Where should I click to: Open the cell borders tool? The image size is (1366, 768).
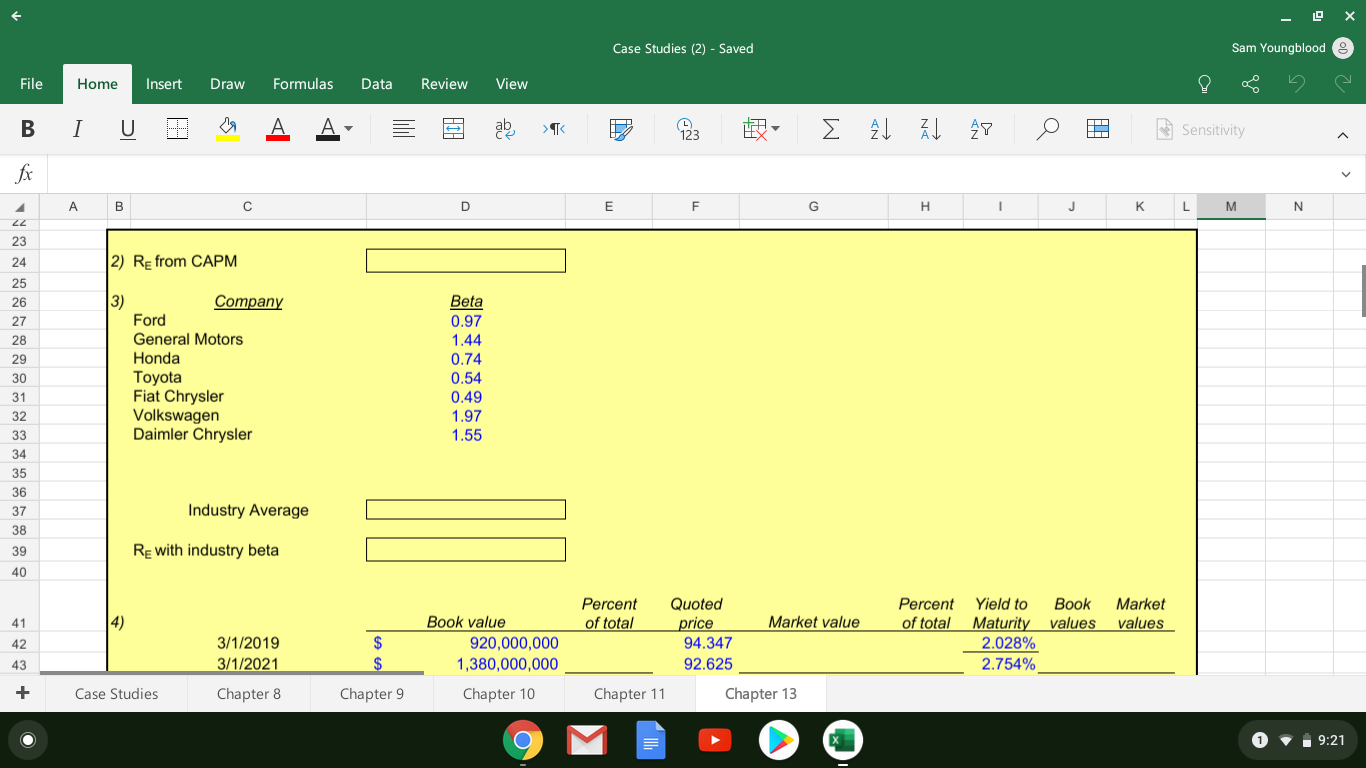tap(177, 130)
